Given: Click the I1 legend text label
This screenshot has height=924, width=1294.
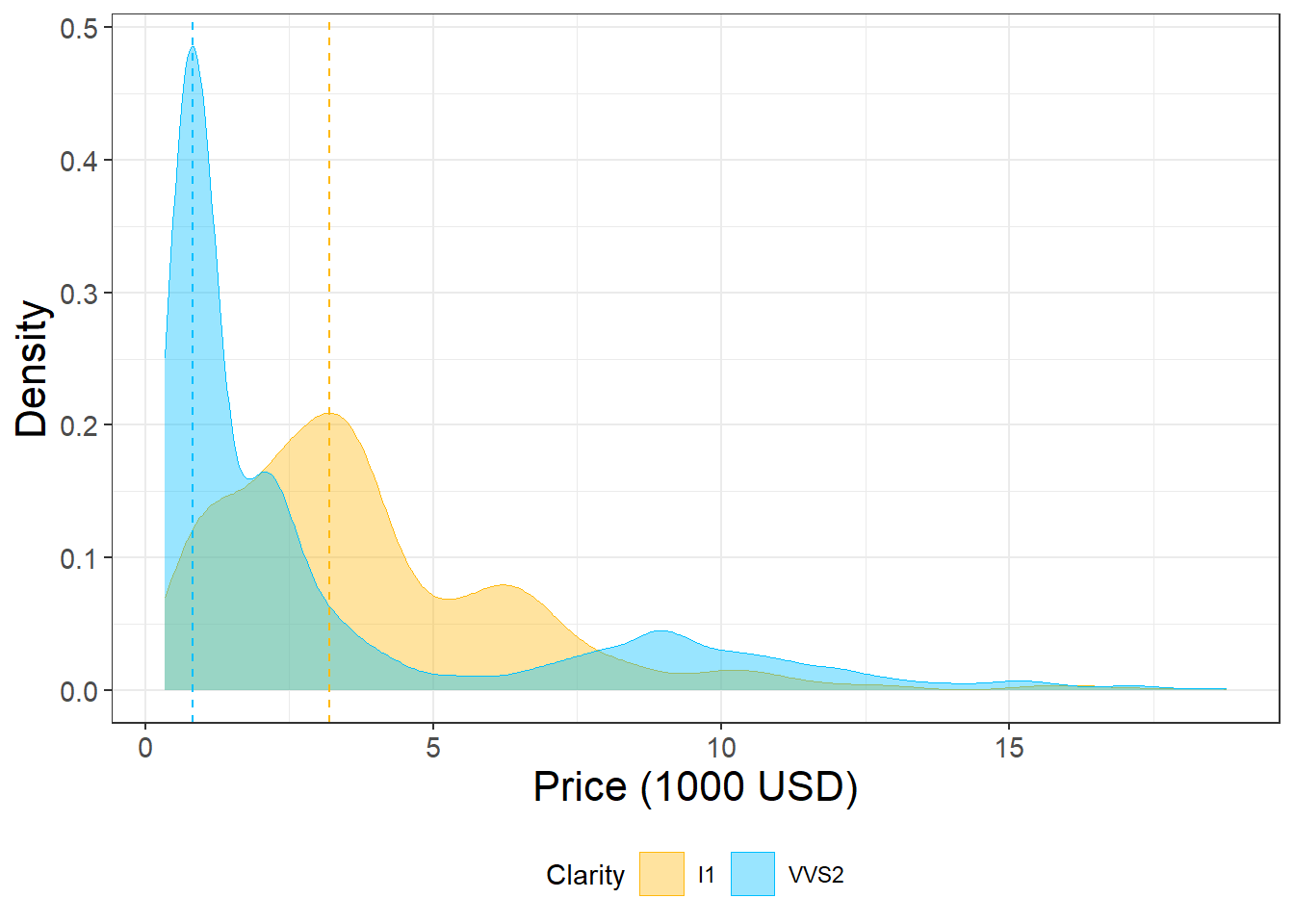Looking at the screenshot, I should pos(707,875).
